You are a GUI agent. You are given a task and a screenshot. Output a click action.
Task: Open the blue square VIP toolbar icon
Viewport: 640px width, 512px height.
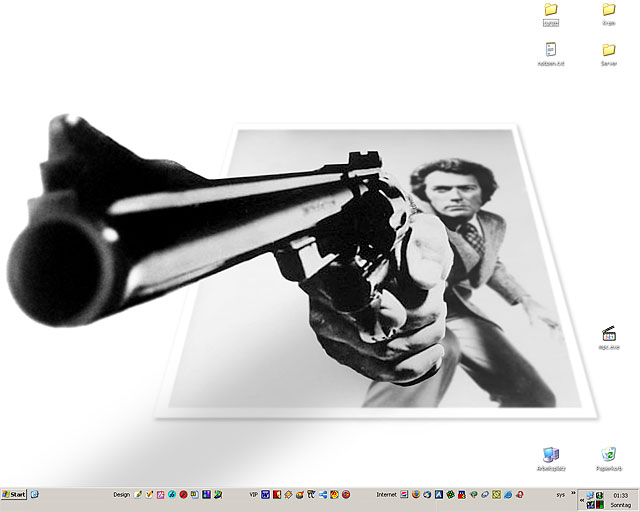pos(265,494)
